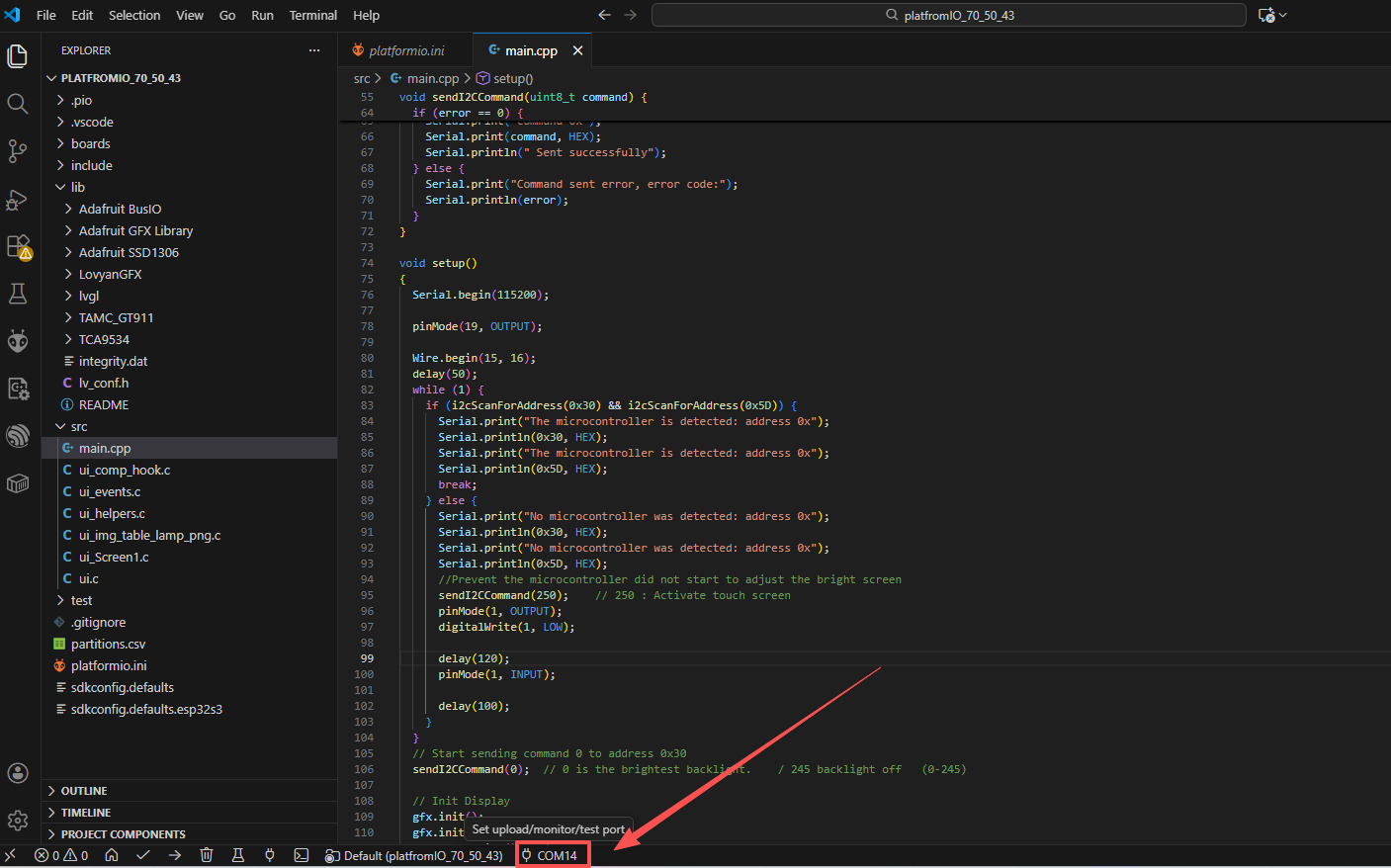Expand the Adafruit GFX Library folder
The image size is (1391, 868).
point(135,230)
